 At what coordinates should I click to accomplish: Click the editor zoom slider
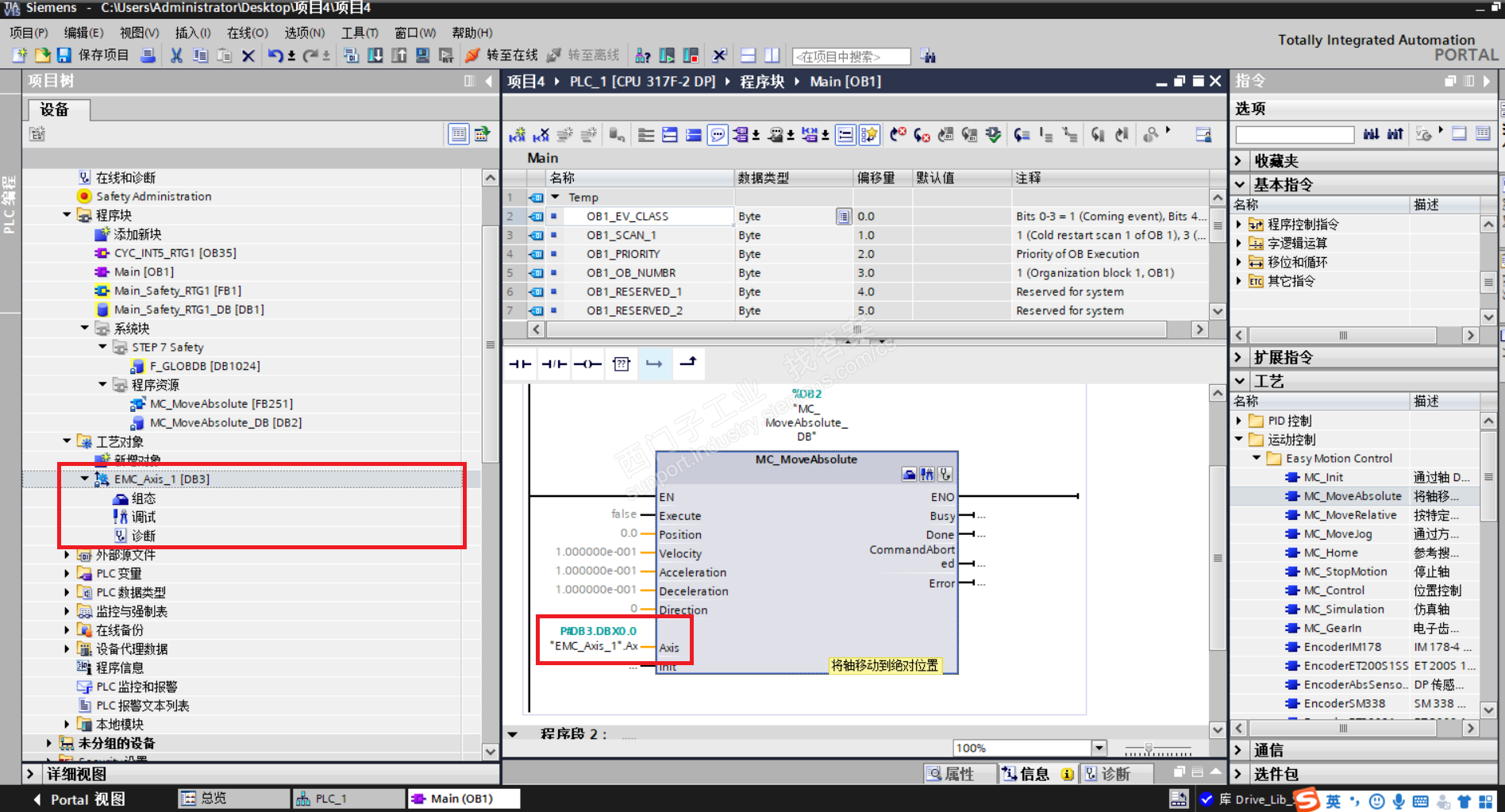1149,749
